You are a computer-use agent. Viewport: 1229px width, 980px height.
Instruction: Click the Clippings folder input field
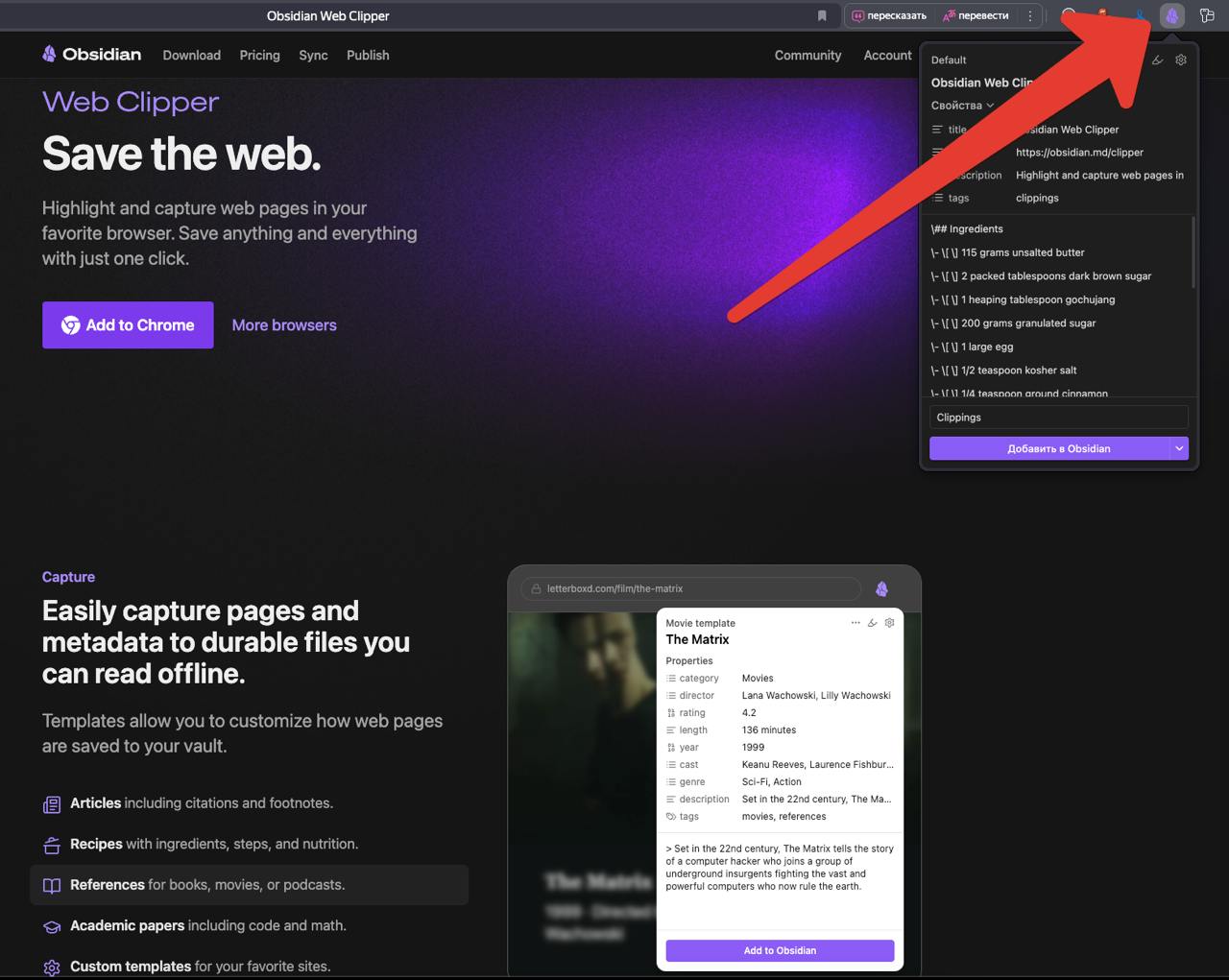coord(1059,418)
